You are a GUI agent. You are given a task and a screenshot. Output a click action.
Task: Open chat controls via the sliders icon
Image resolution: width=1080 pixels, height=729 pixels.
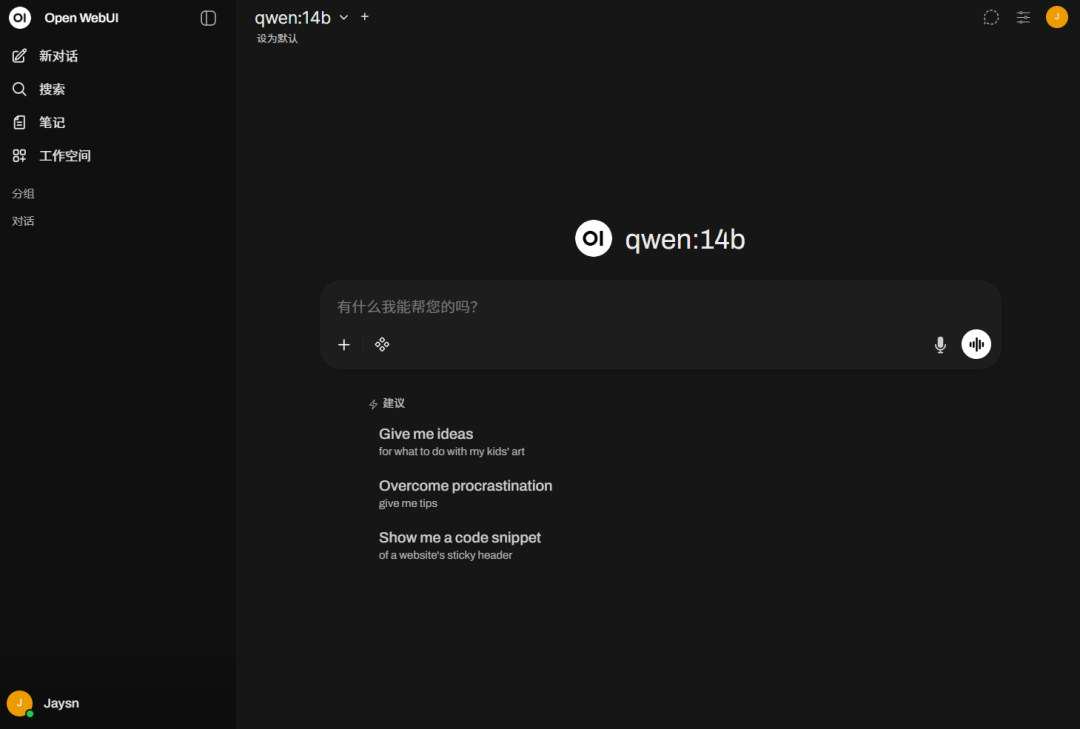pyautogui.click(x=1023, y=17)
